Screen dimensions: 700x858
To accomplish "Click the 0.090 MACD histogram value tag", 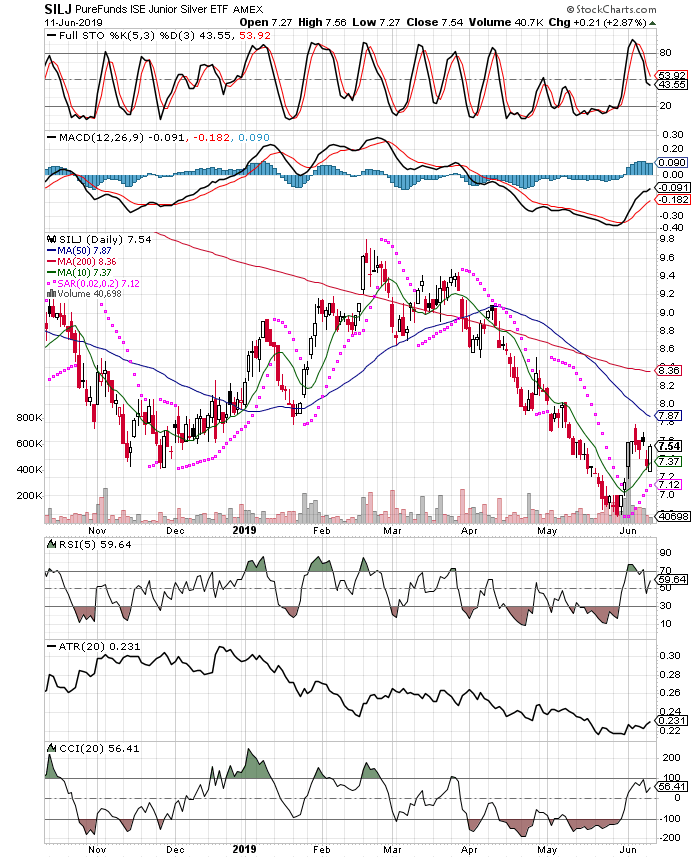I will coord(672,163).
